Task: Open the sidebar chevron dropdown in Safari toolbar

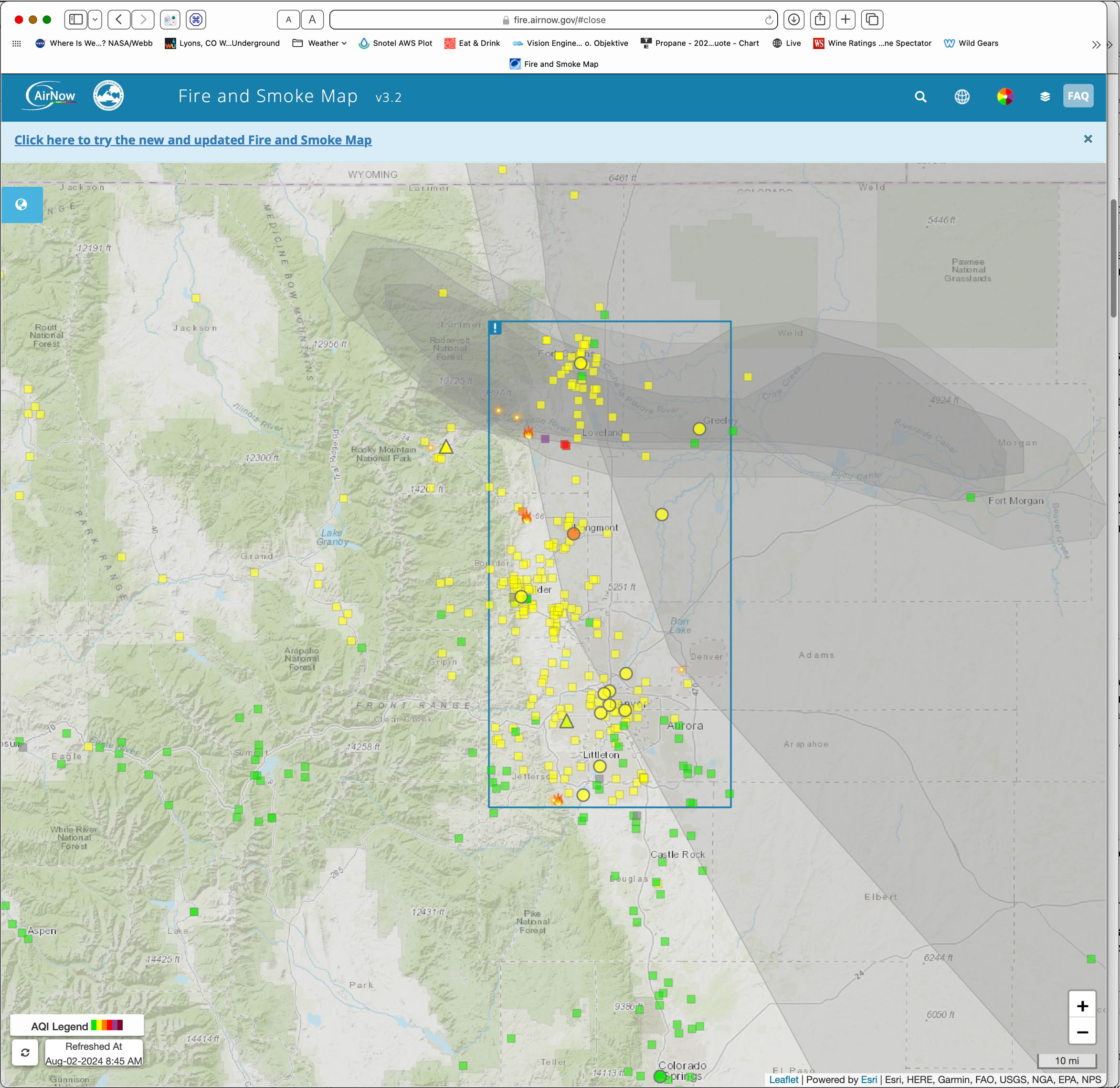Action: tap(95, 20)
